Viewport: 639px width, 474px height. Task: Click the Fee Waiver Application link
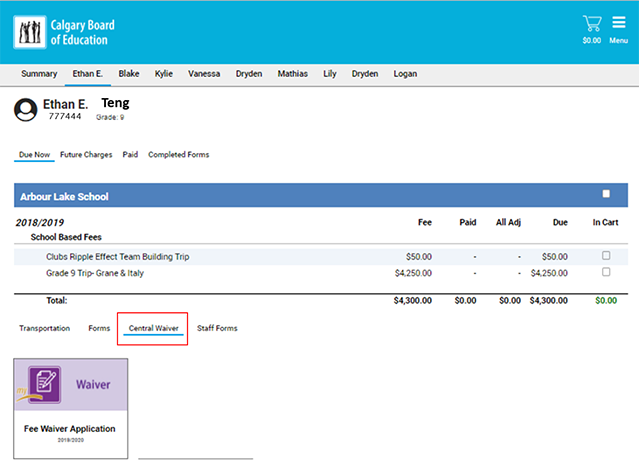tap(70, 428)
